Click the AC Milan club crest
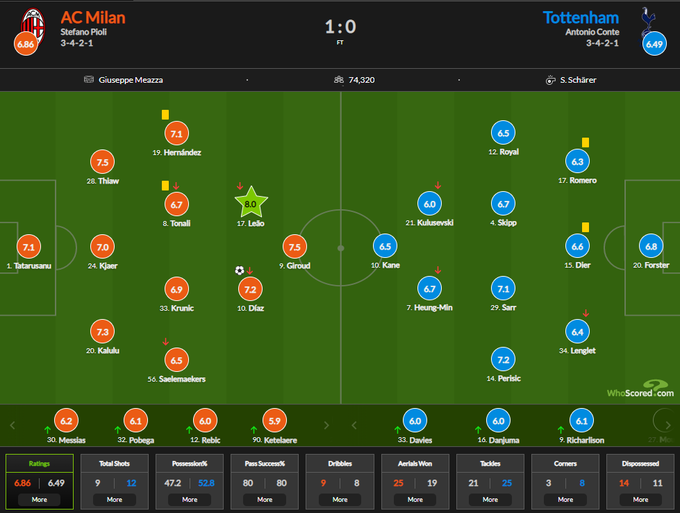This screenshot has height=513, width=680. pos(35,20)
